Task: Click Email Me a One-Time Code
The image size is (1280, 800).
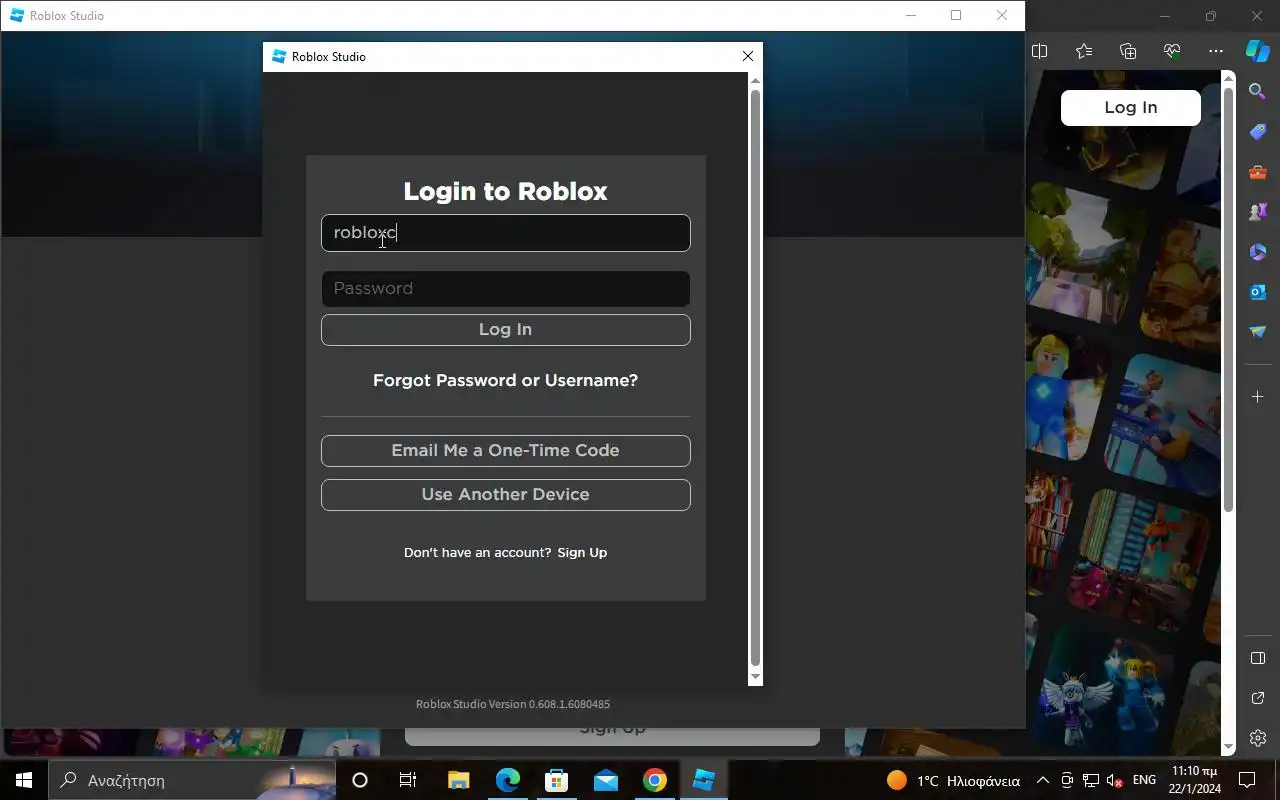Action: click(x=505, y=451)
